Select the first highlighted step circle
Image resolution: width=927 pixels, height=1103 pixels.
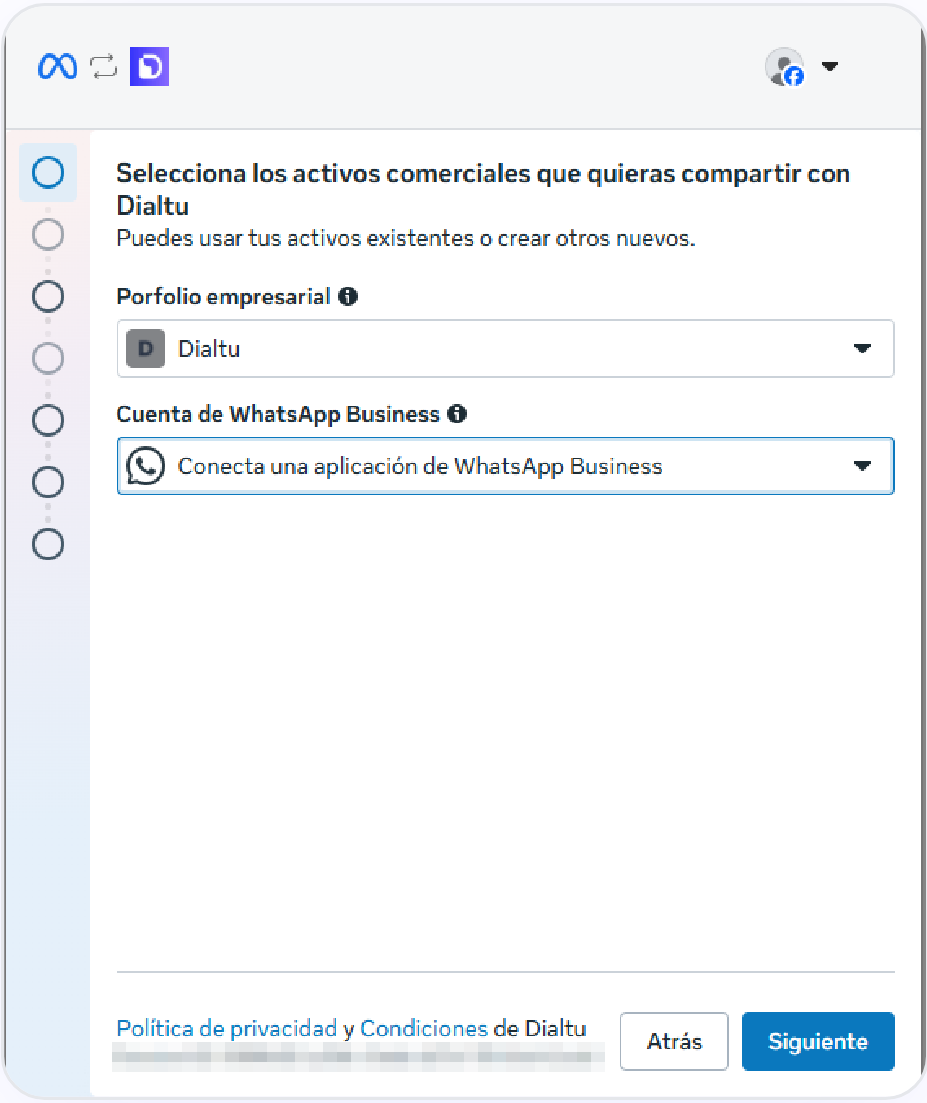pyautogui.click(x=48, y=172)
